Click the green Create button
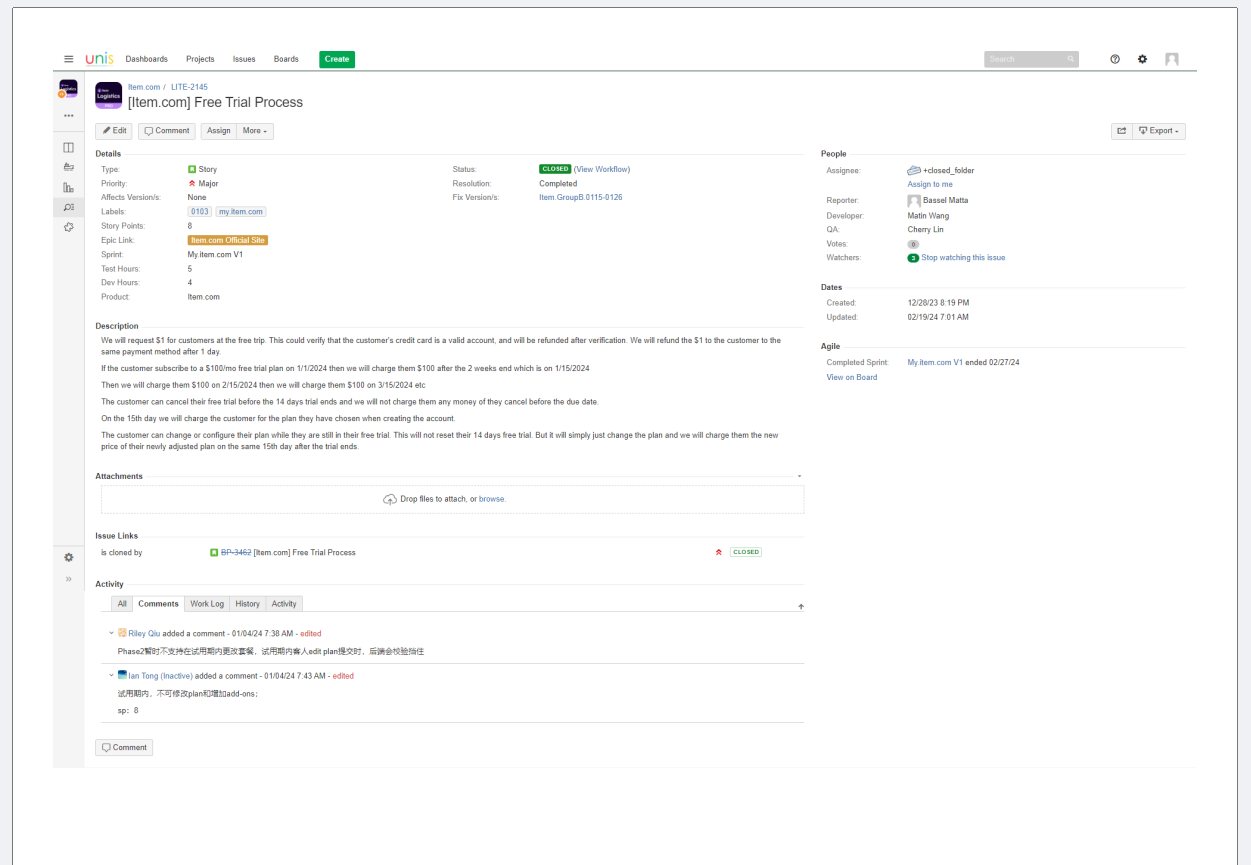 pos(337,59)
